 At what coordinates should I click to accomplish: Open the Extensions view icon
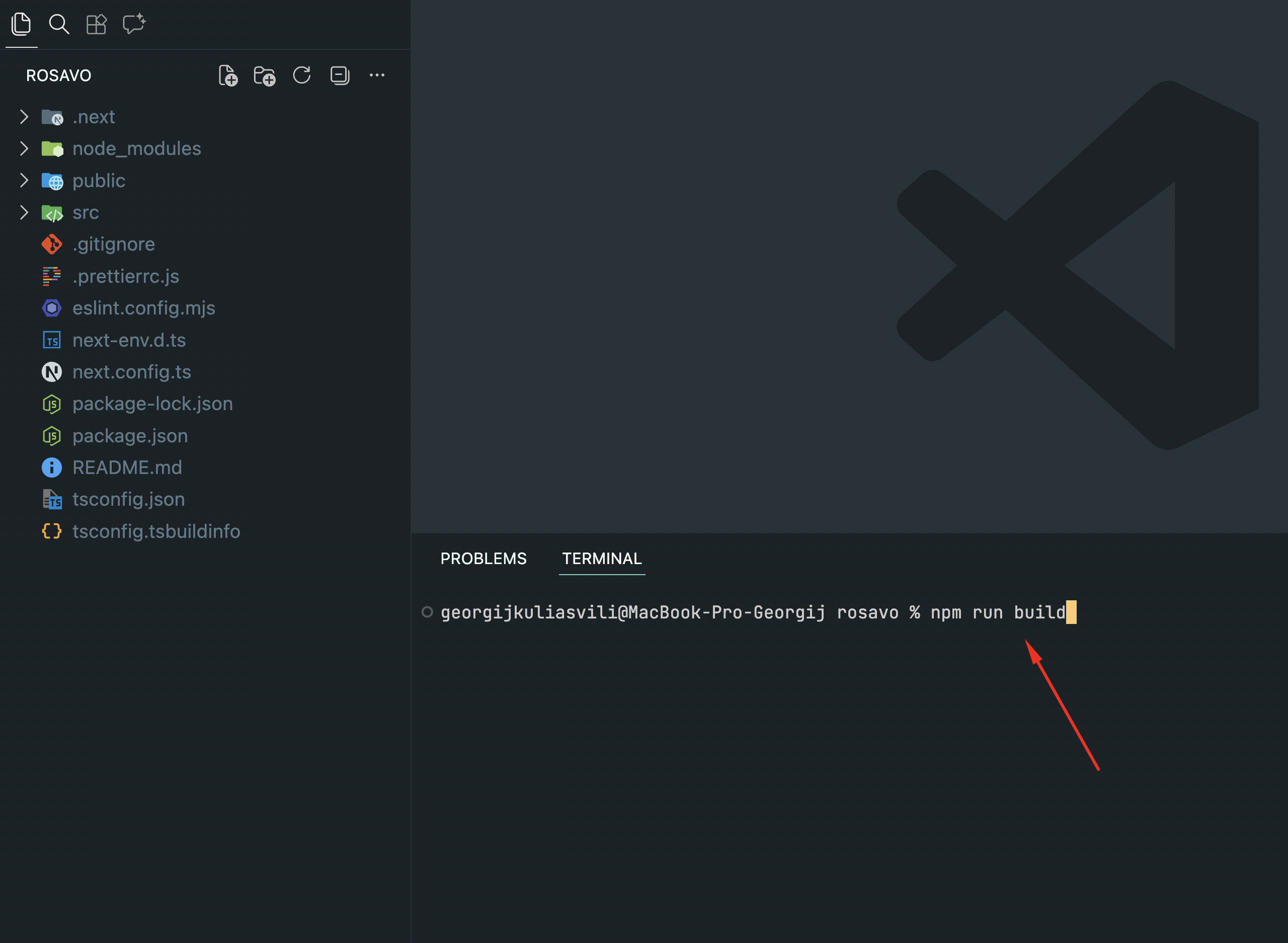[x=97, y=24]
